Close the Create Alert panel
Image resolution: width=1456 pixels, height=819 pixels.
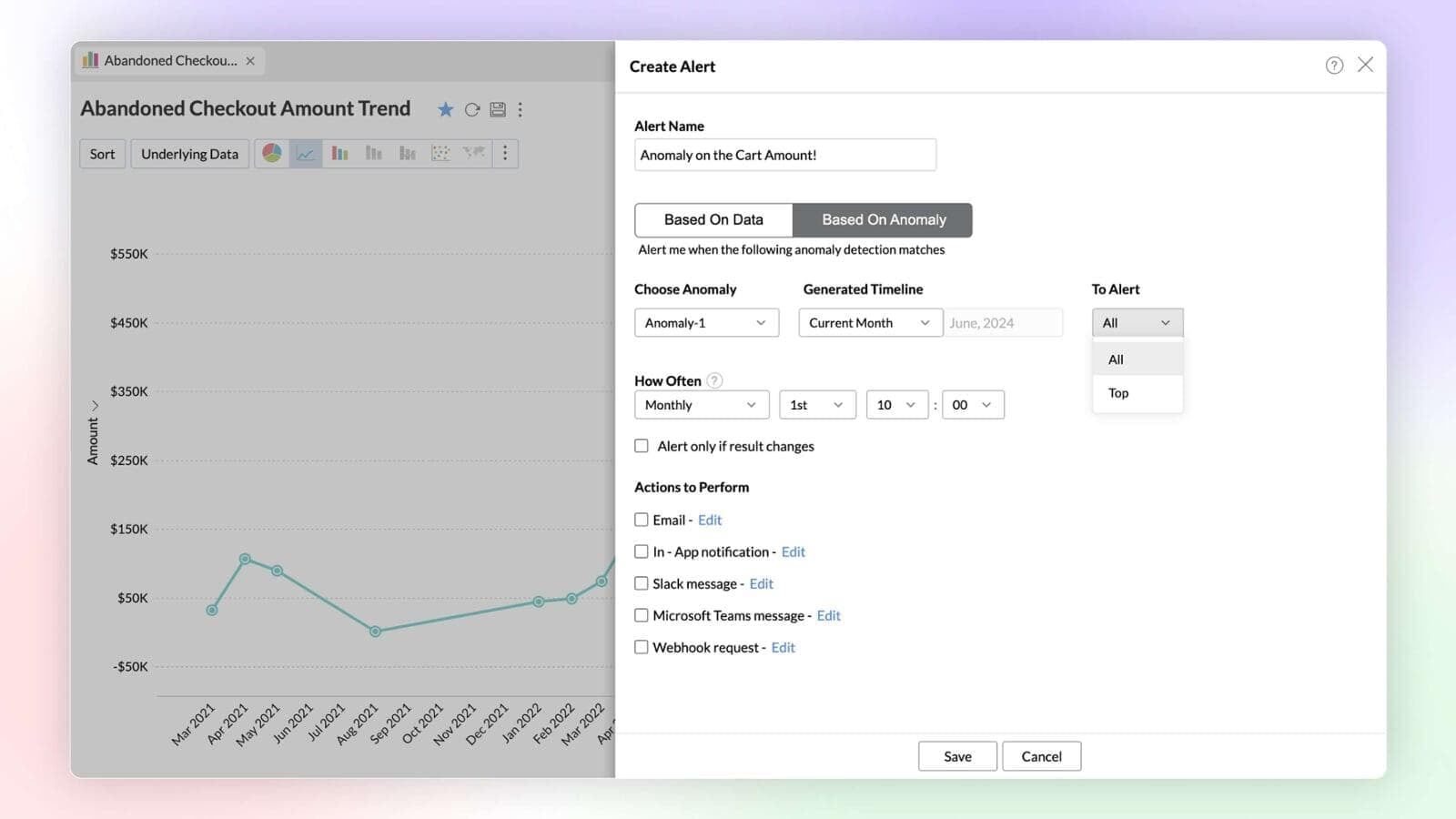1365,65
